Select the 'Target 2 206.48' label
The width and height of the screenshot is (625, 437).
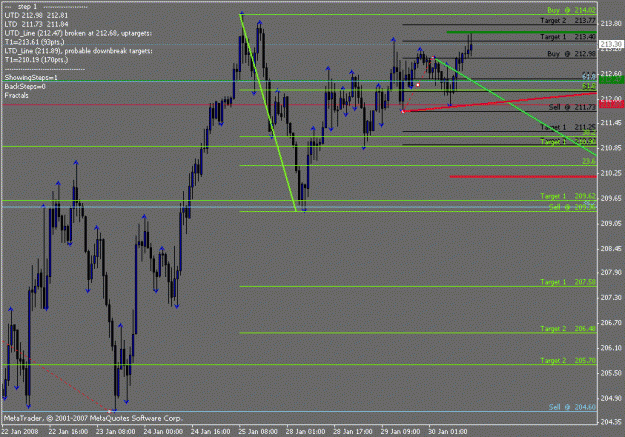(x=568, y=329)
